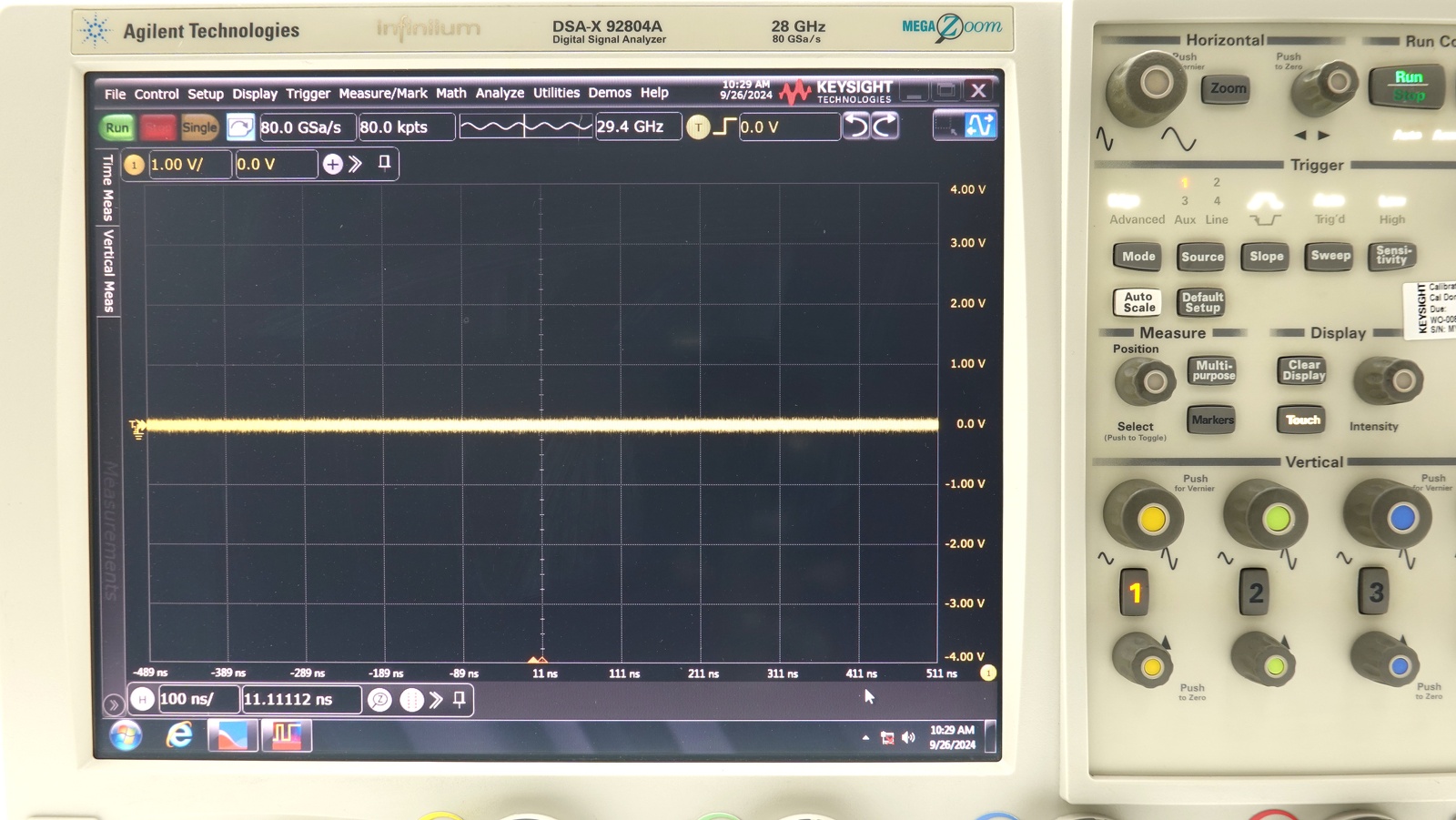Screen dimensions: 1456x820
Task: Click the waveform memory overview bar
Action: [x=526, y=127]
